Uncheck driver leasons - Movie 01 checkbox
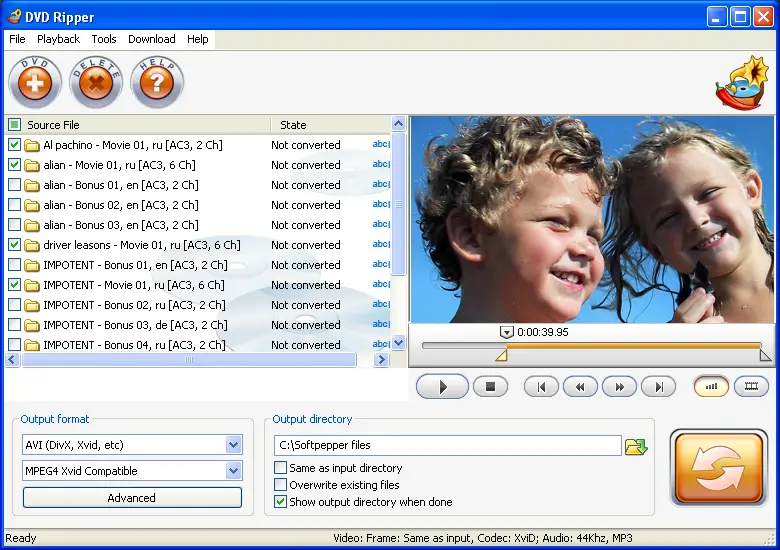The width and height of the screenshot is (780, 550). [x=14, y=245]
